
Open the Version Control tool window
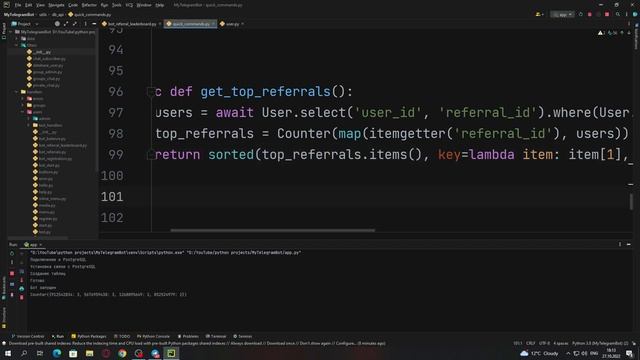tap(28, 336)
